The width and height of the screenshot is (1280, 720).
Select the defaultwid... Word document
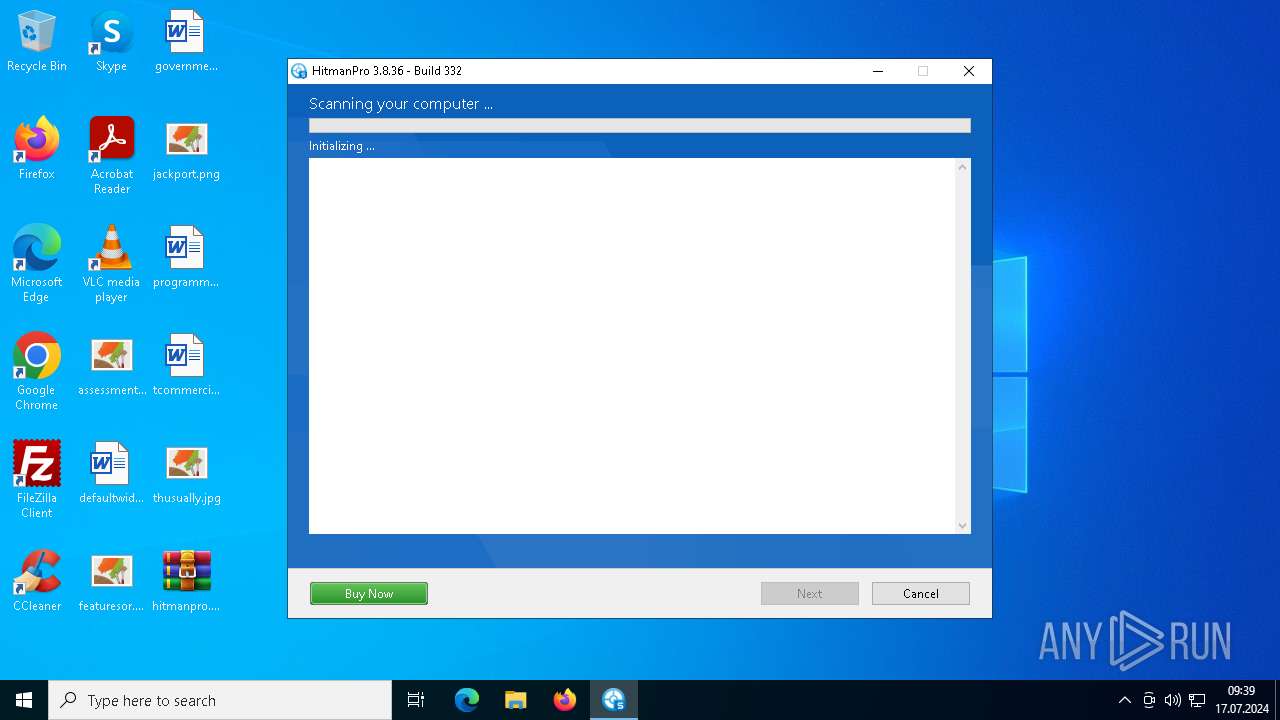coord(111,473)
